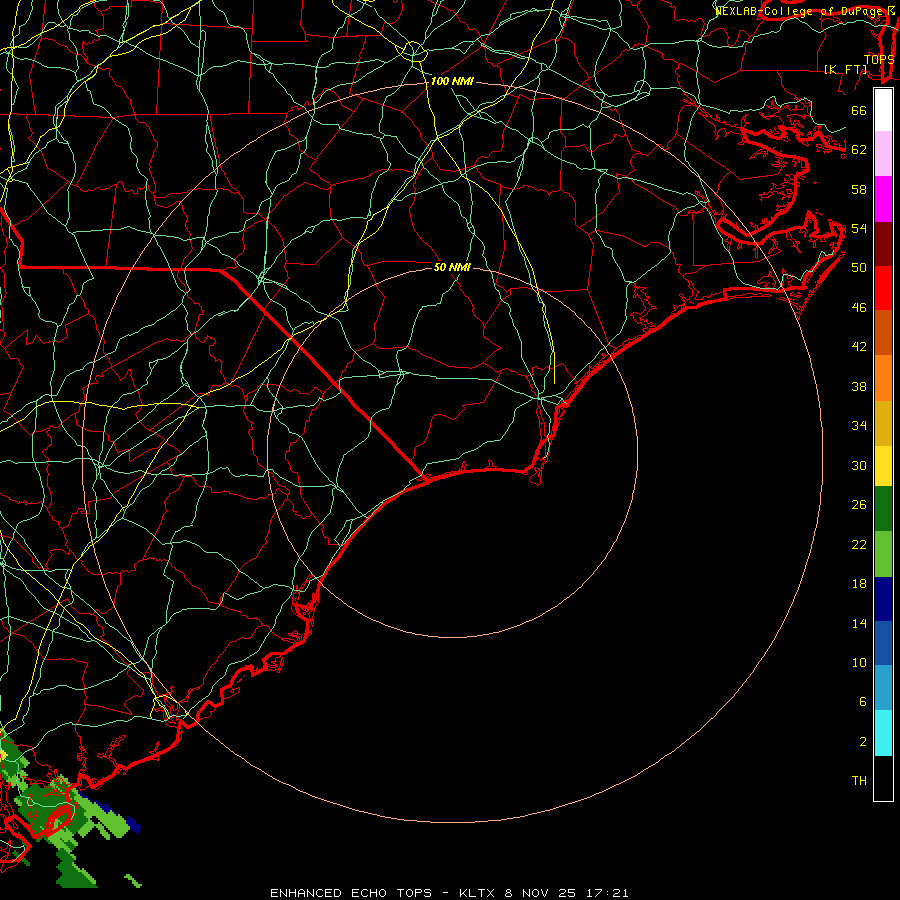Pick the magenta swatch in the color scale

(x=883, y=199)
